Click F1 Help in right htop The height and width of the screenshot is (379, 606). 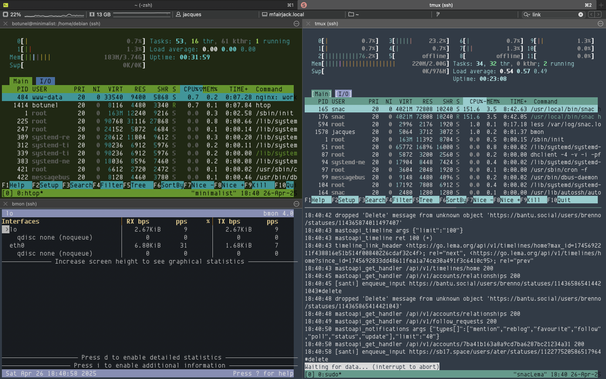click(x=318, y=200)
